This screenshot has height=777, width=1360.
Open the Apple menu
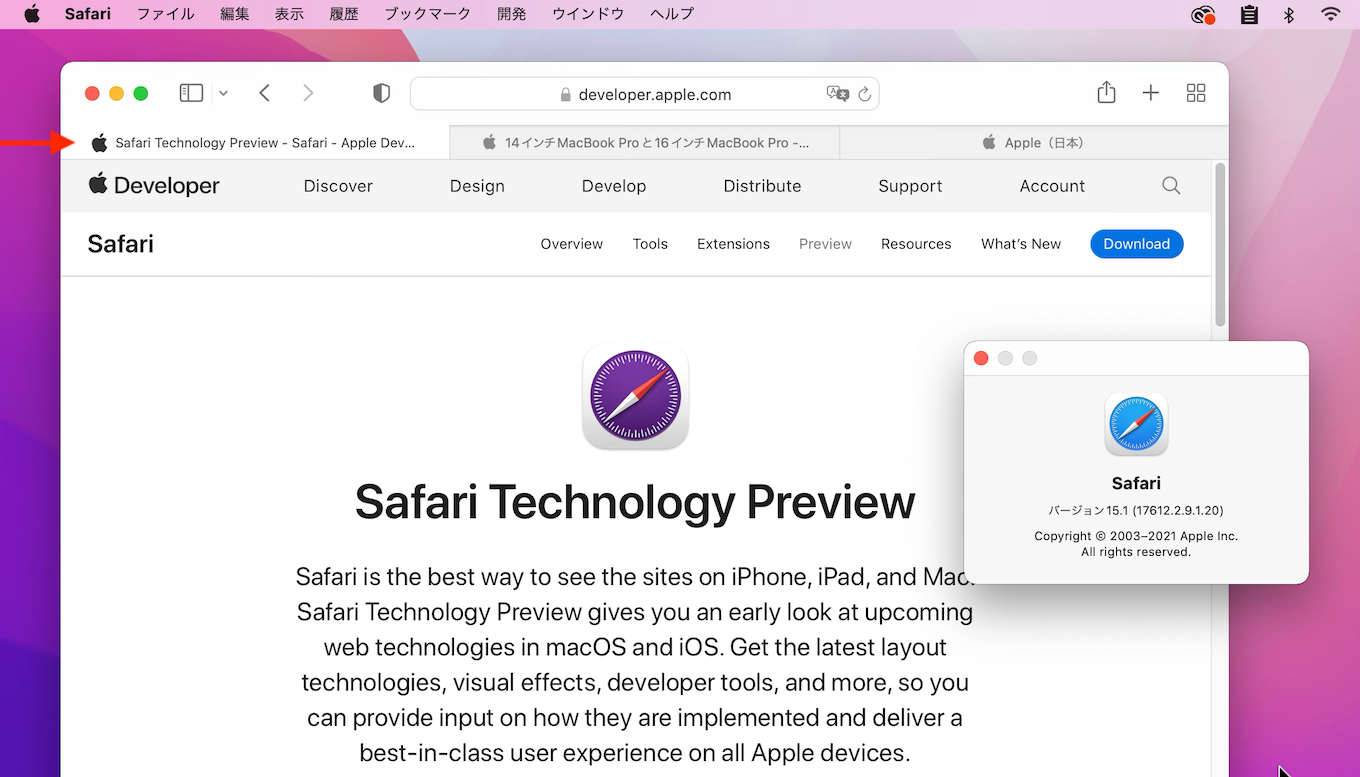point(32,14)
